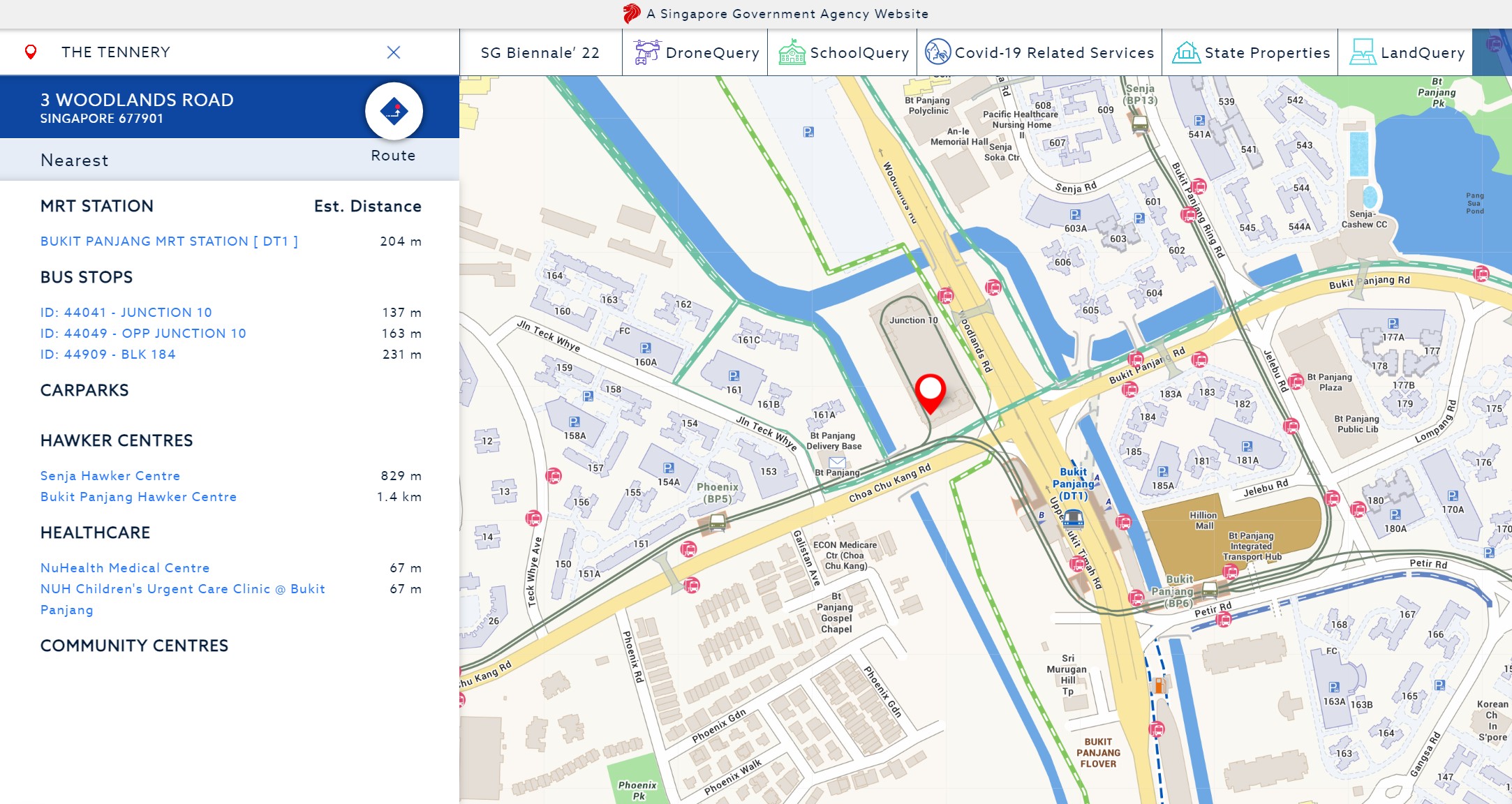Screen dimensions: 1512x804
Task: Click the Bt Panjang Public Lib label
Action: point(1357,424)
